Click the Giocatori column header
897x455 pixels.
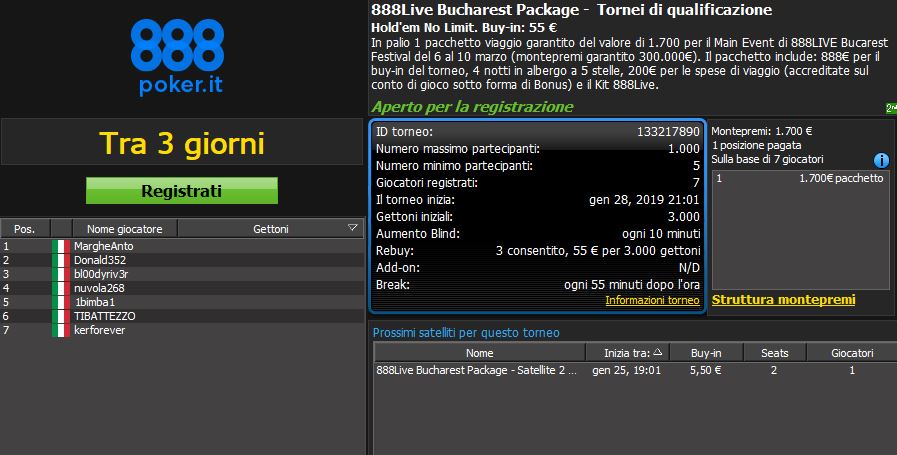point(852,353)
